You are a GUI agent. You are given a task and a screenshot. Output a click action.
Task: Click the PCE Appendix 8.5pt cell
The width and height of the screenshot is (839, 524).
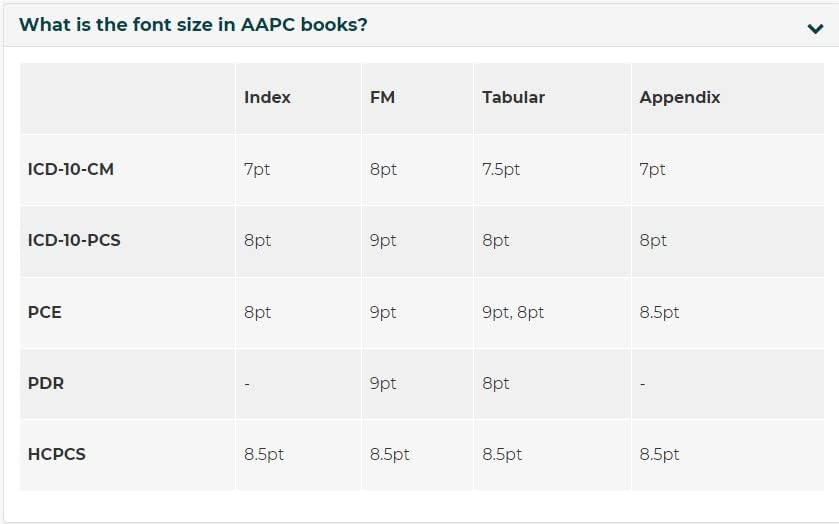(659, 312)
